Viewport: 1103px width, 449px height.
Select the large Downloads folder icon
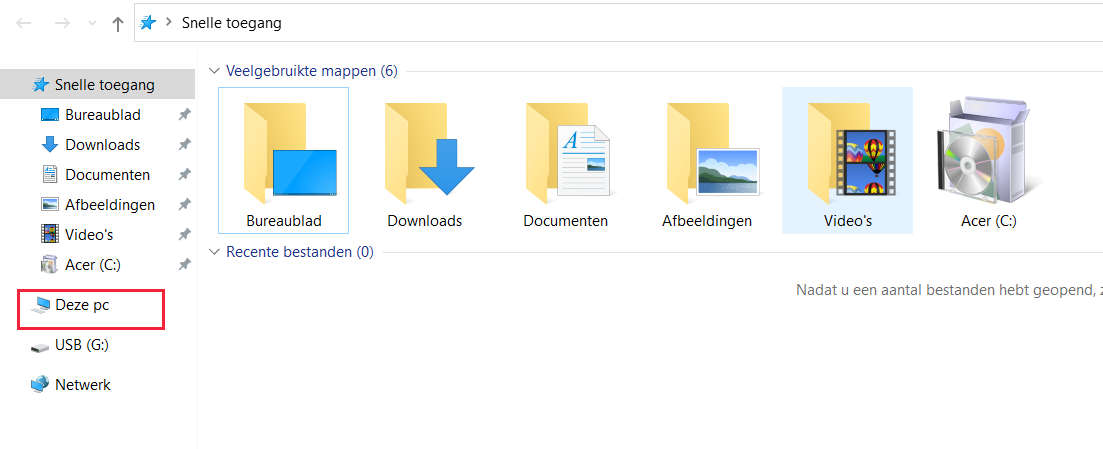click(425, 160)
